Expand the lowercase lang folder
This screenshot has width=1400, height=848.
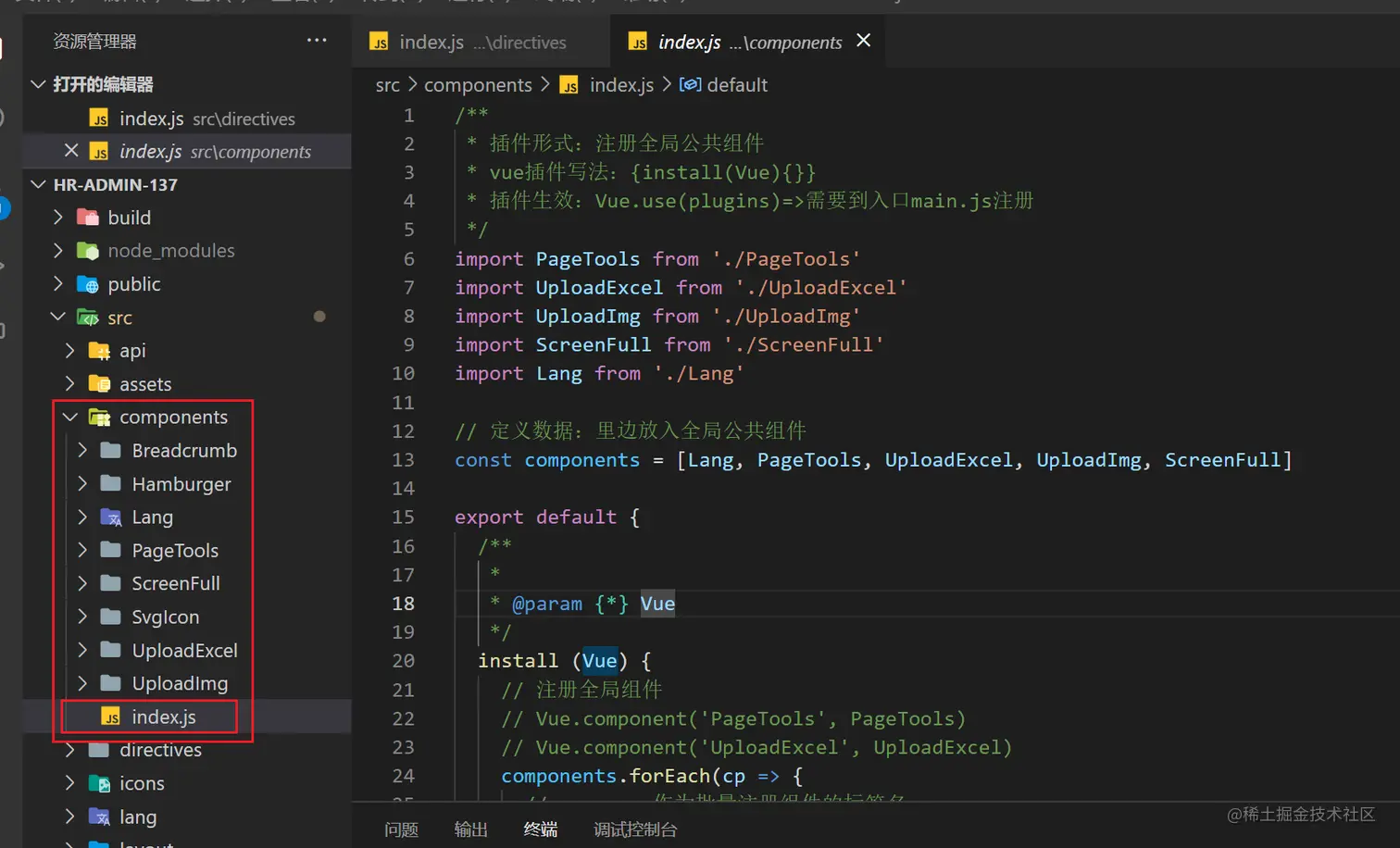tap(70, 817)
